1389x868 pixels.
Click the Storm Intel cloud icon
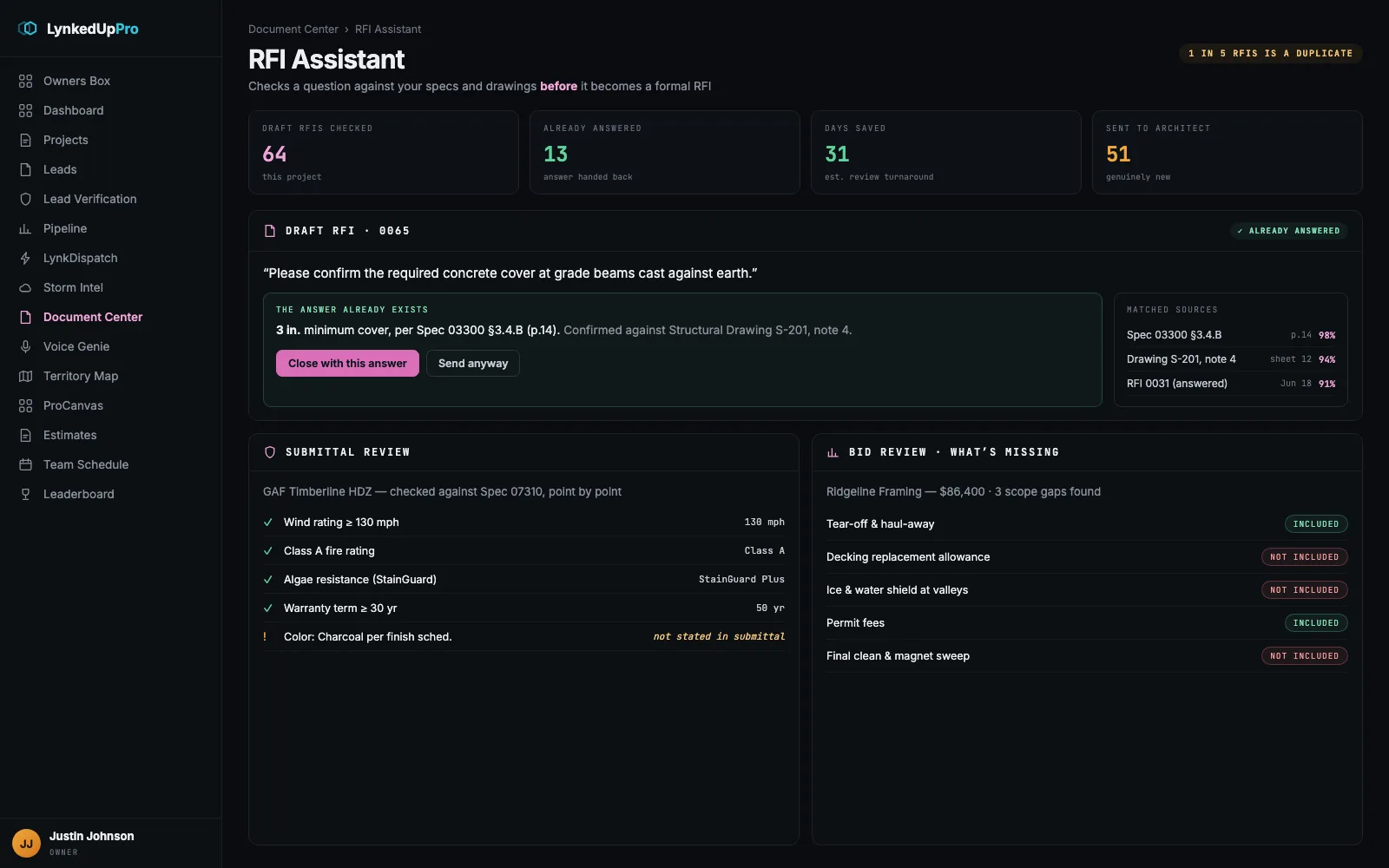click(x=25, y=287)
